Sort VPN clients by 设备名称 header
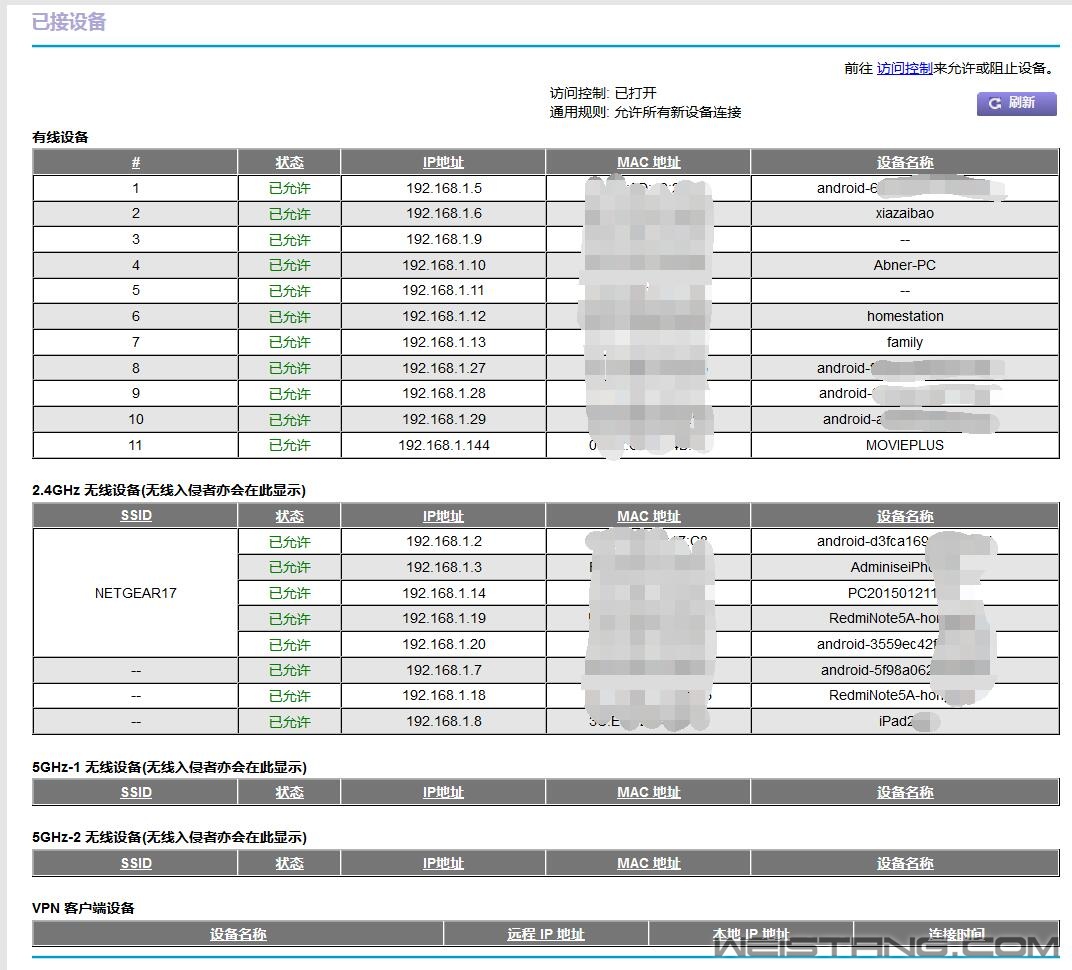The image size is (1072, 970). point(238,934)
